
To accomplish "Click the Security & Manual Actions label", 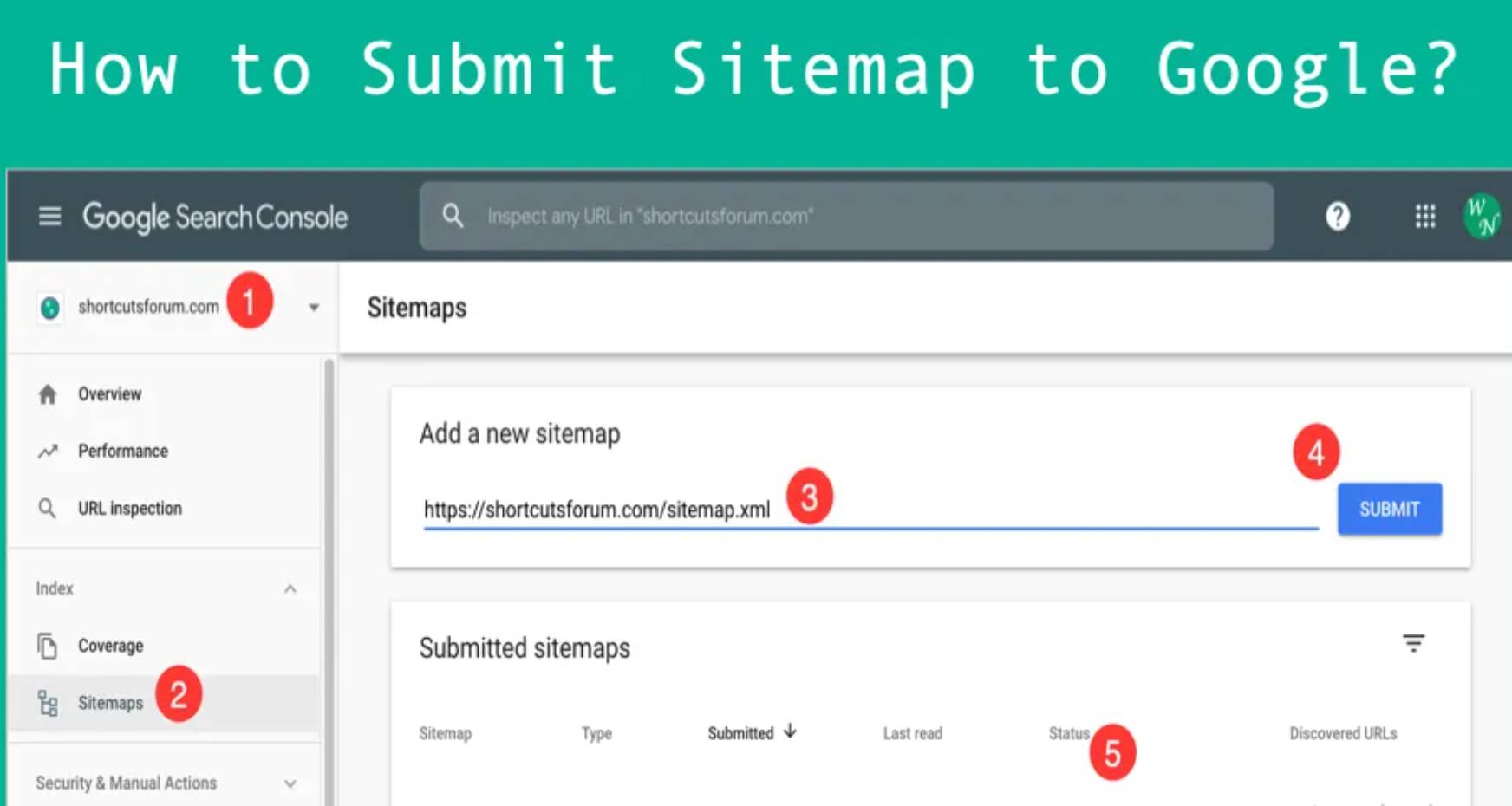I will click(126, 783).
